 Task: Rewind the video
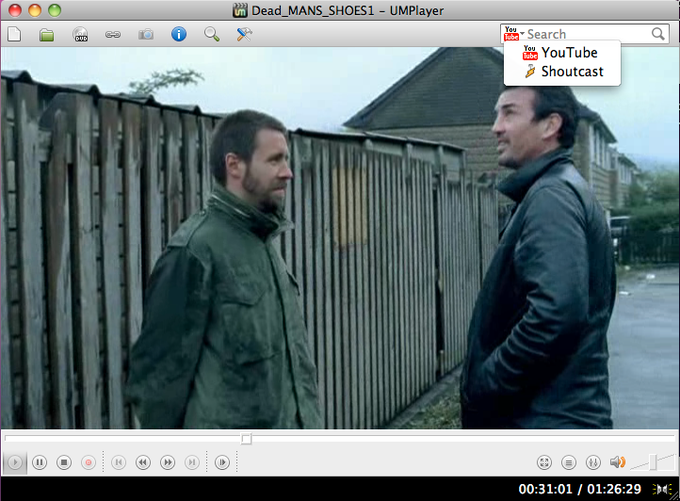pyautogui.click(x=143, y=462)
